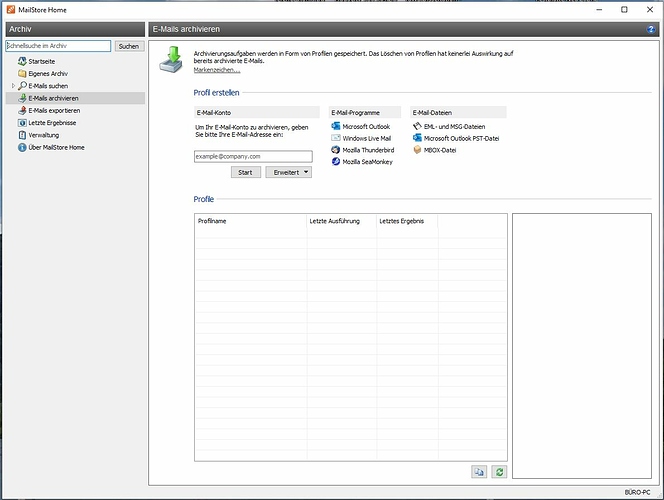Expand the E-Mails suchen tree node
664x500 pixels.
click(x=13, y=86)
